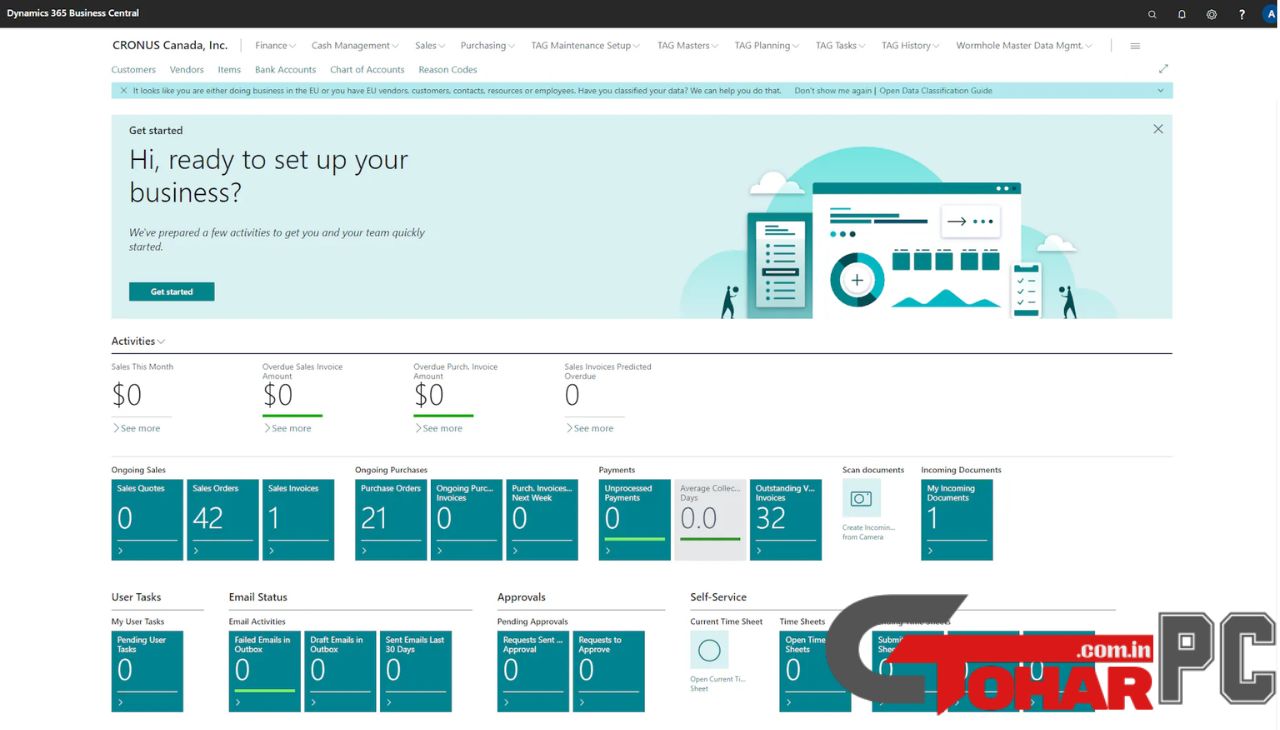Open the Unprocessed Payments tile
This screenshot has height=730, width=1280.
(x=635, y=520)
